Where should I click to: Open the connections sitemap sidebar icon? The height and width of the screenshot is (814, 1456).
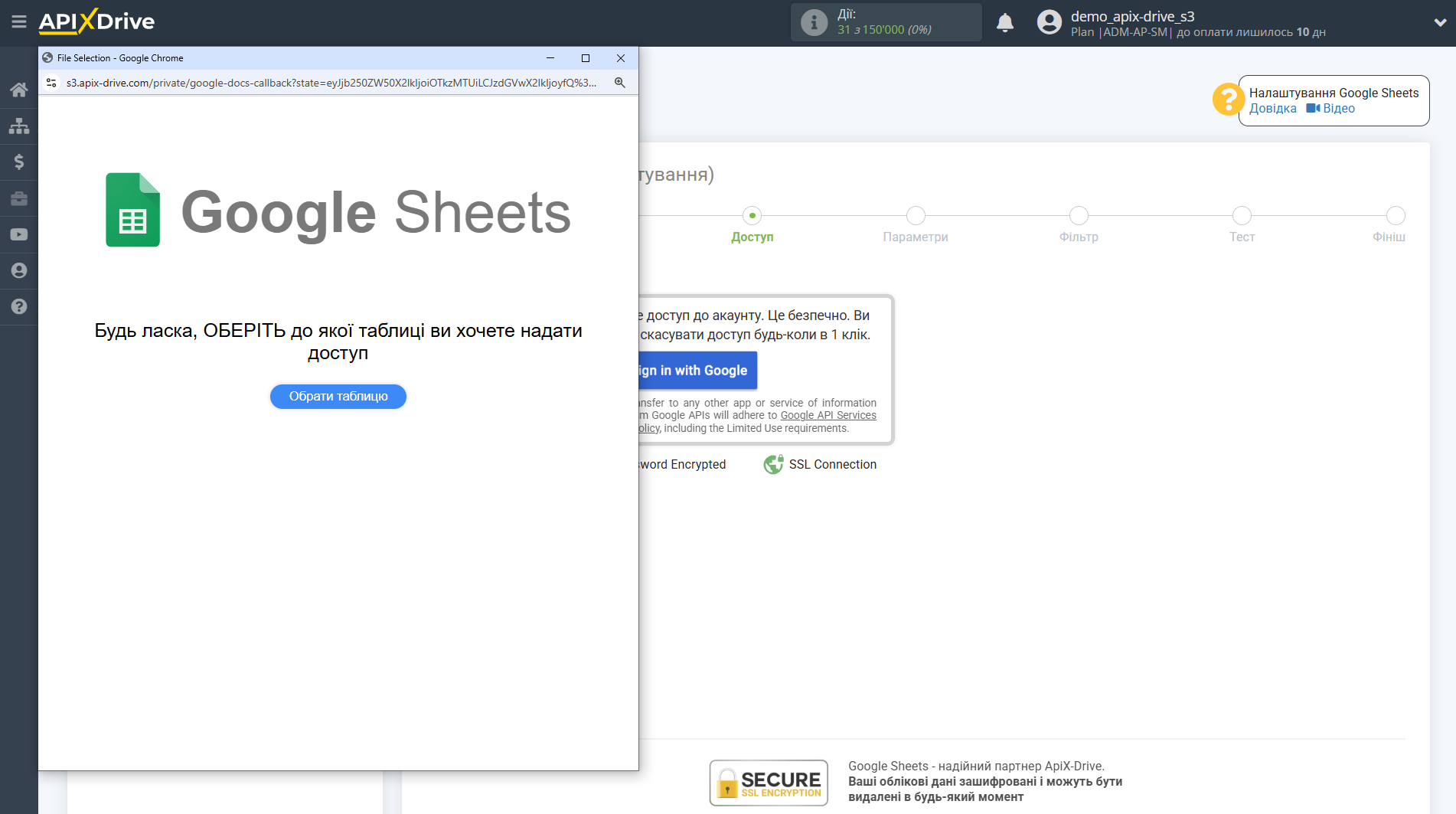pos(19,126)
